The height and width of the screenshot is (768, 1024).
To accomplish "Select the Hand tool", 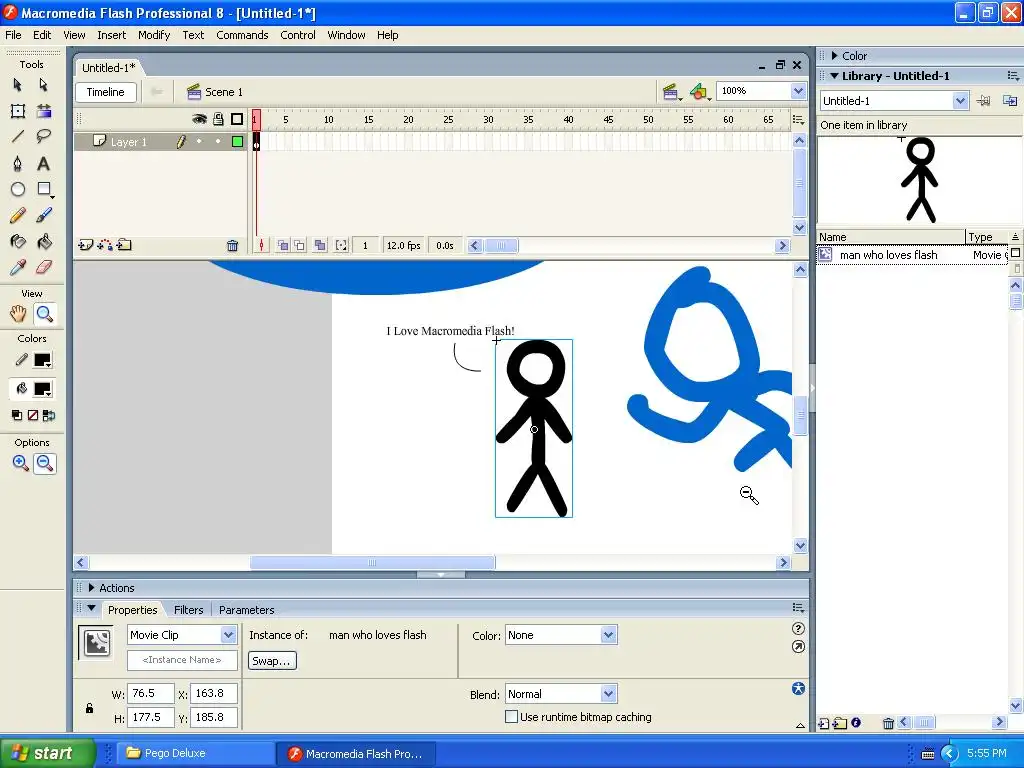I will pos(18,314).
